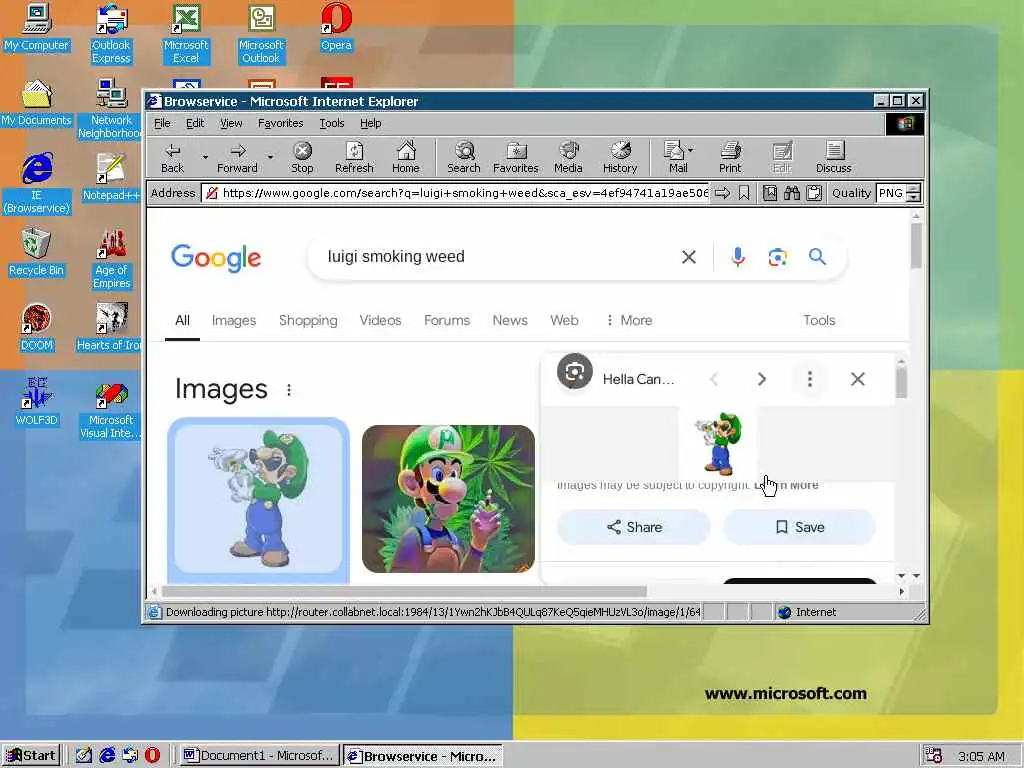
Task: Clear the search query with X
Action: coord(688,257)
